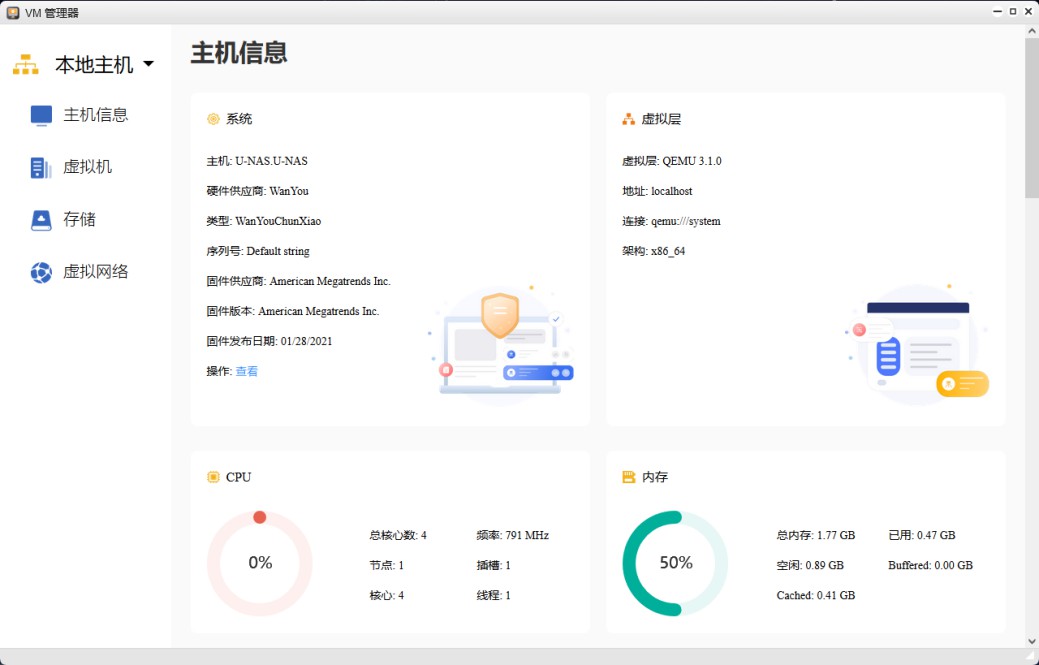Click the virtual machine sidebar icon
This screenshot has height=665, width=1039.
click(x=41, y=168)
